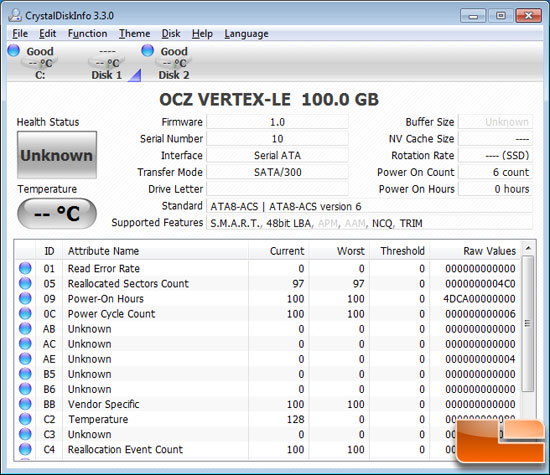Click the Standard ATA8-ACS field
550x475 pixels.
click(x=370, y=206)
